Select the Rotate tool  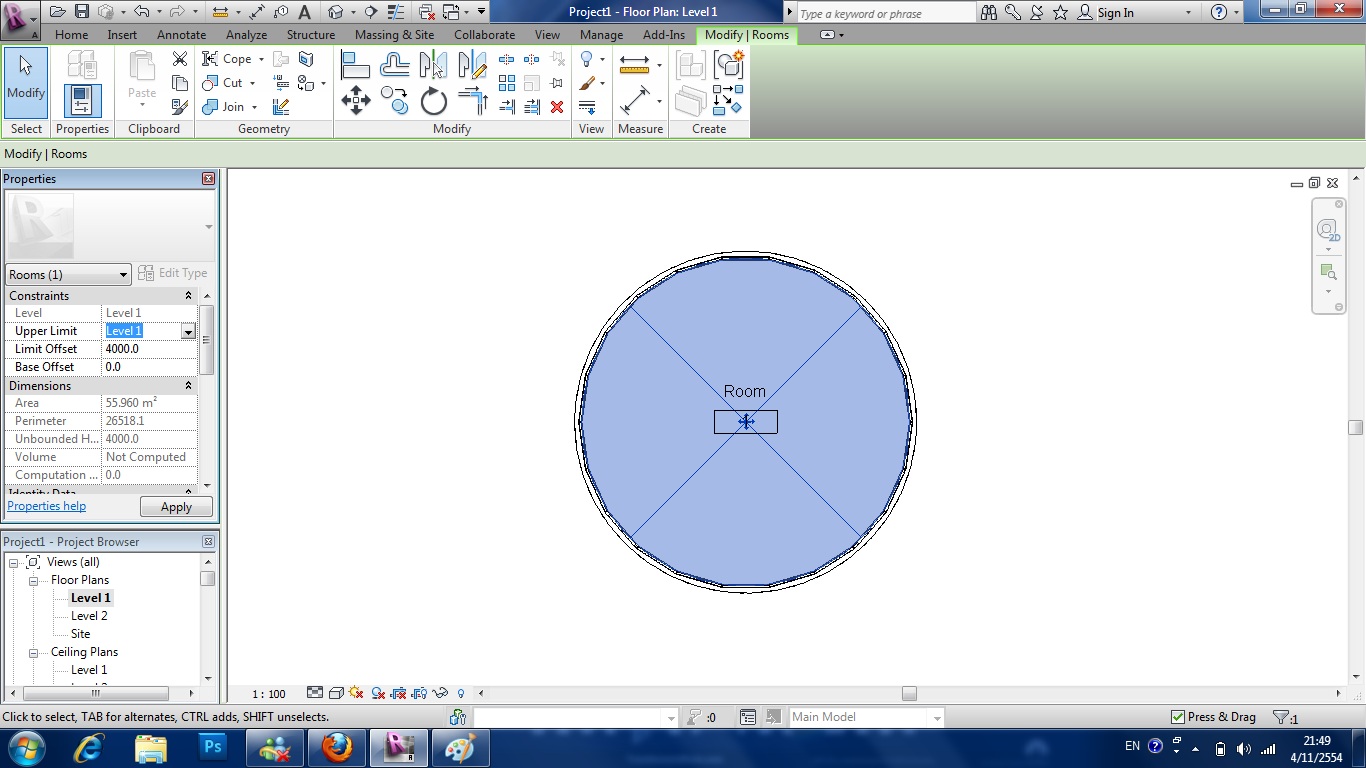tap(432, 99)
